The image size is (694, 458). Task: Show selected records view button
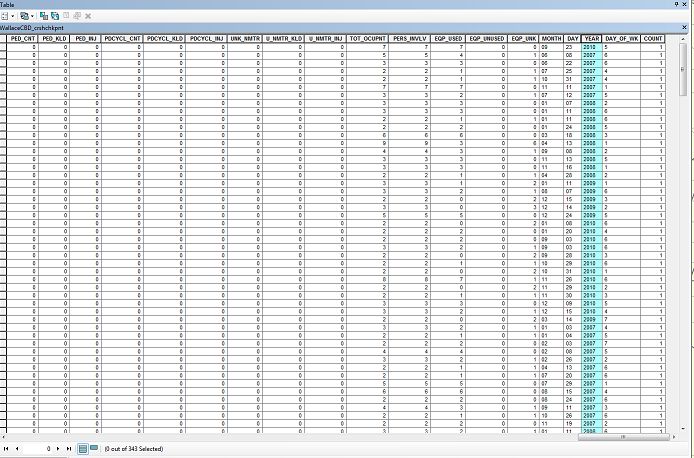(x=94, y=448)
